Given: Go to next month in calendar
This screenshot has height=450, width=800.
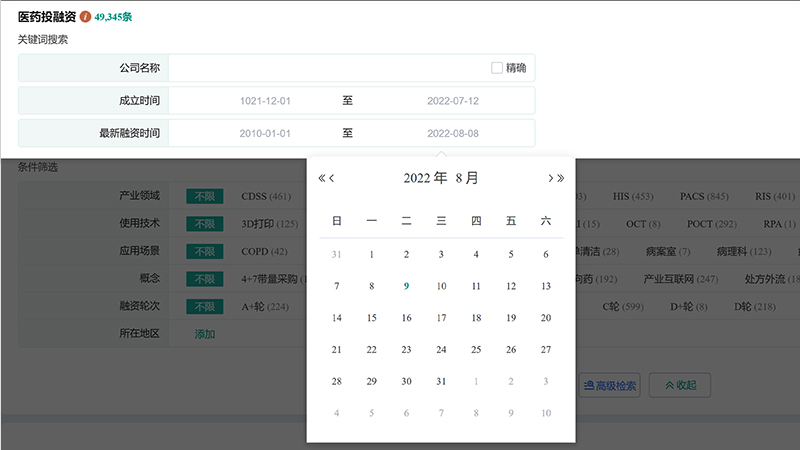Looking at the screenshot, I should click(551, 178).
